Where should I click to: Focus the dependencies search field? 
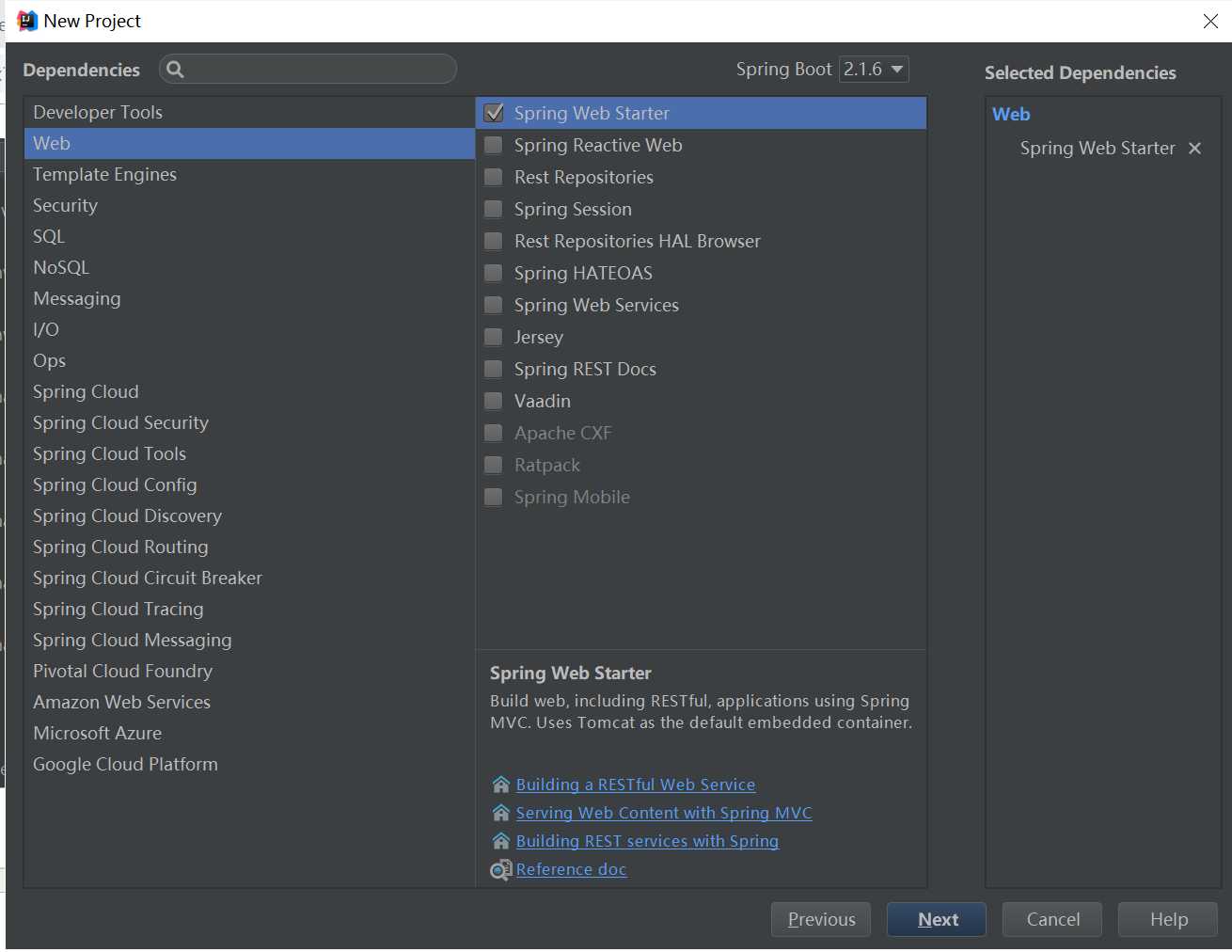click(308, 69)
